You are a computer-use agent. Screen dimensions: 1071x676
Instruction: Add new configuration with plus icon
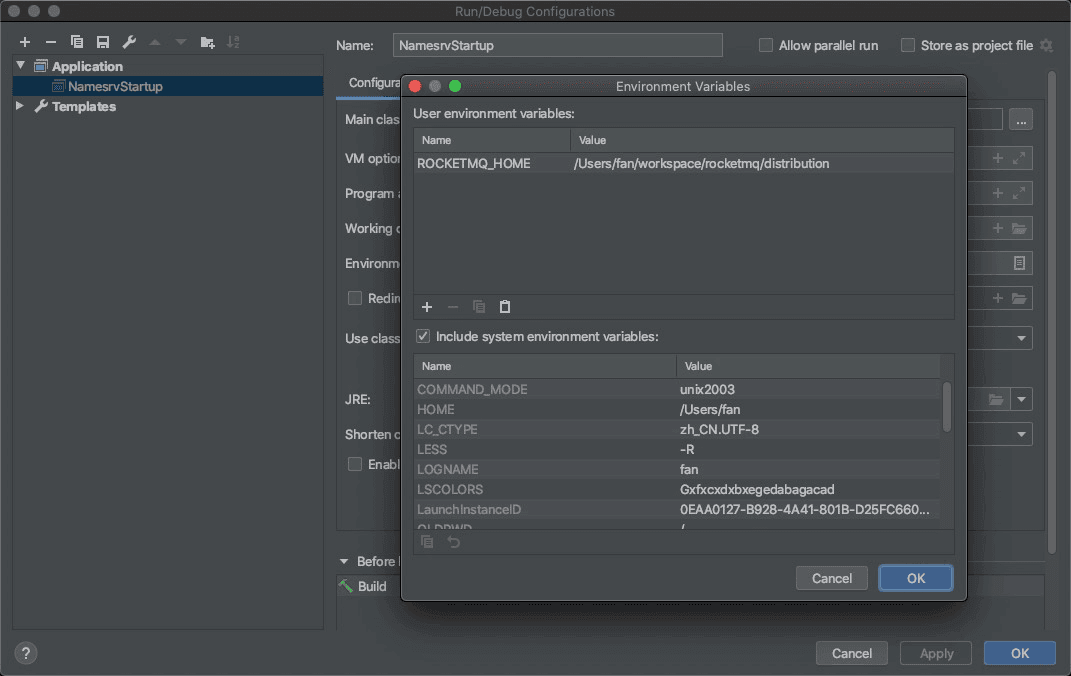click(x=25, y=42)
